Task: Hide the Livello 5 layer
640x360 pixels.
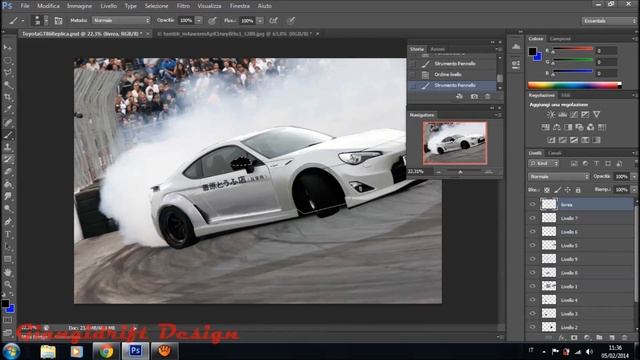Action: point(532,245)
